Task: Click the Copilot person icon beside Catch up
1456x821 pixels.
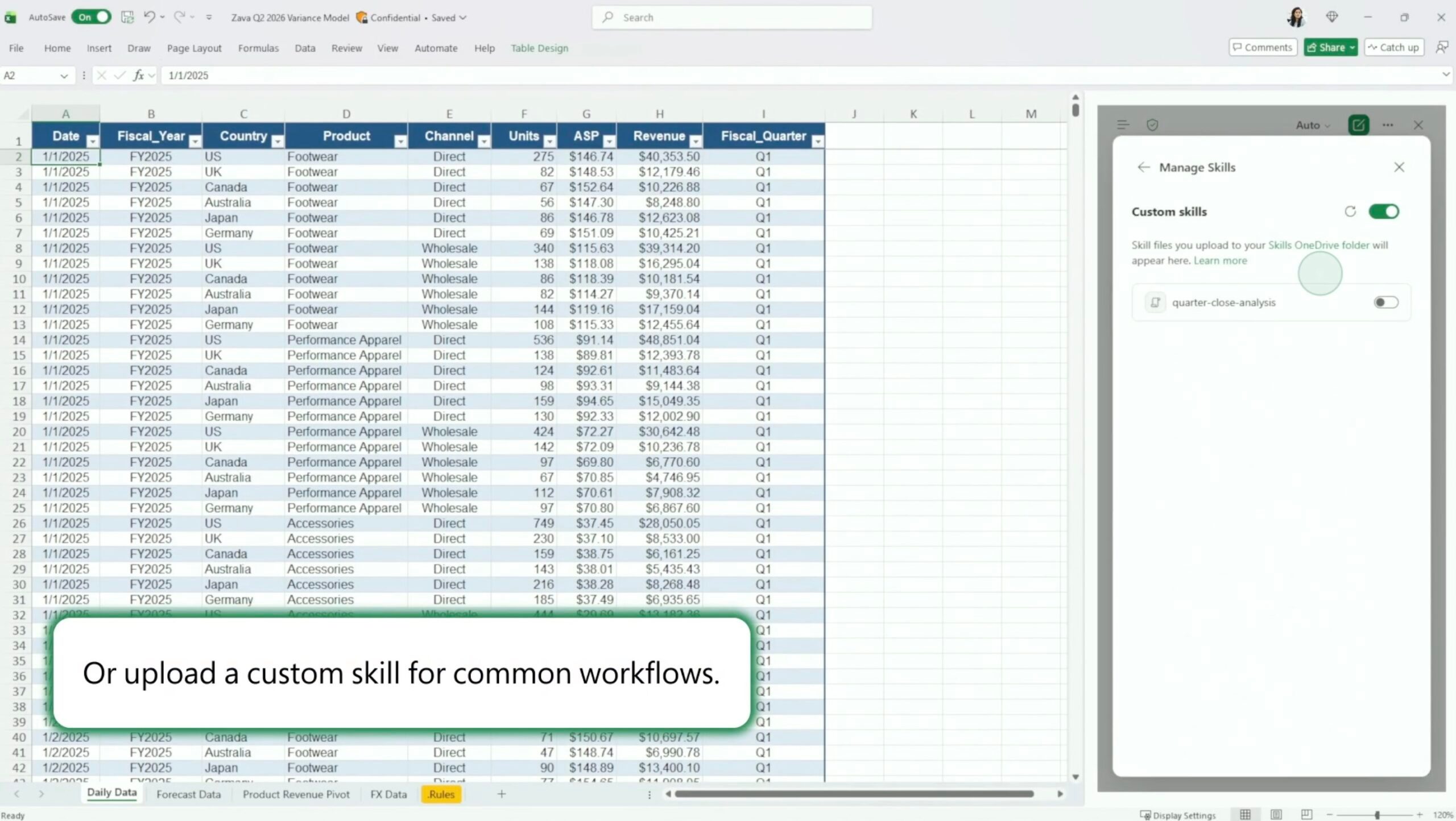Action: 1442,47
